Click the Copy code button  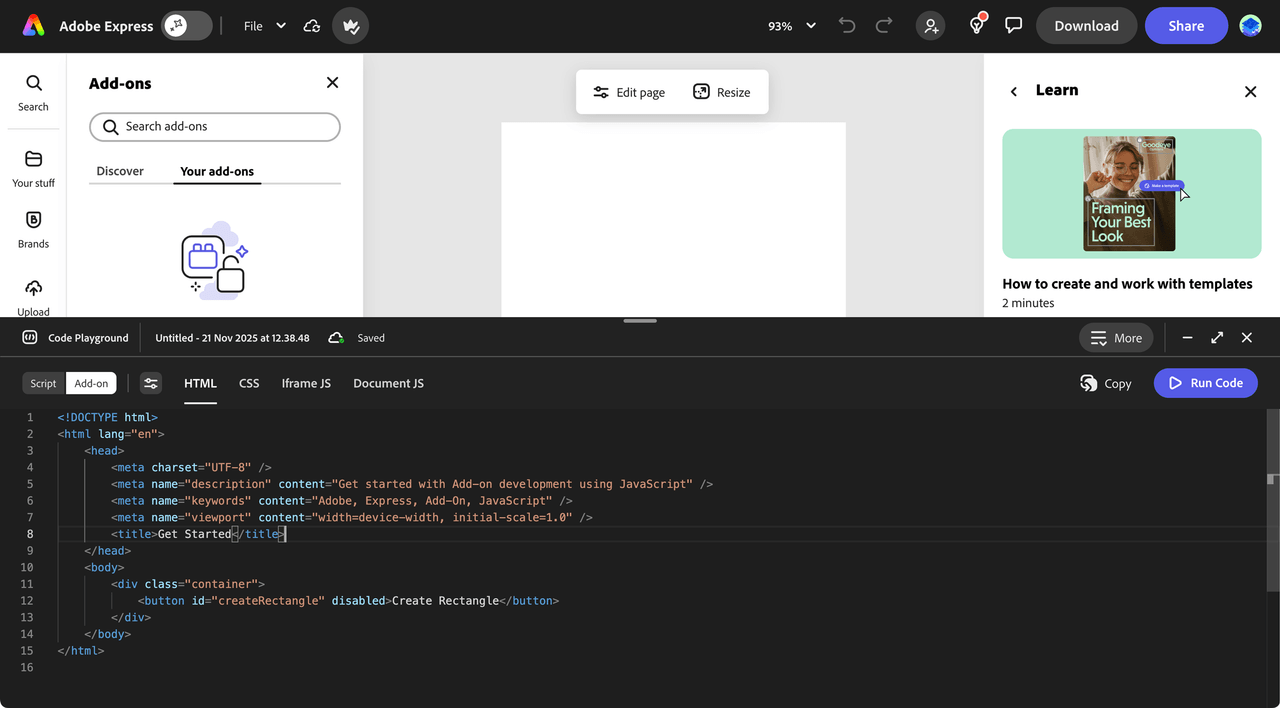(1105, 383)
